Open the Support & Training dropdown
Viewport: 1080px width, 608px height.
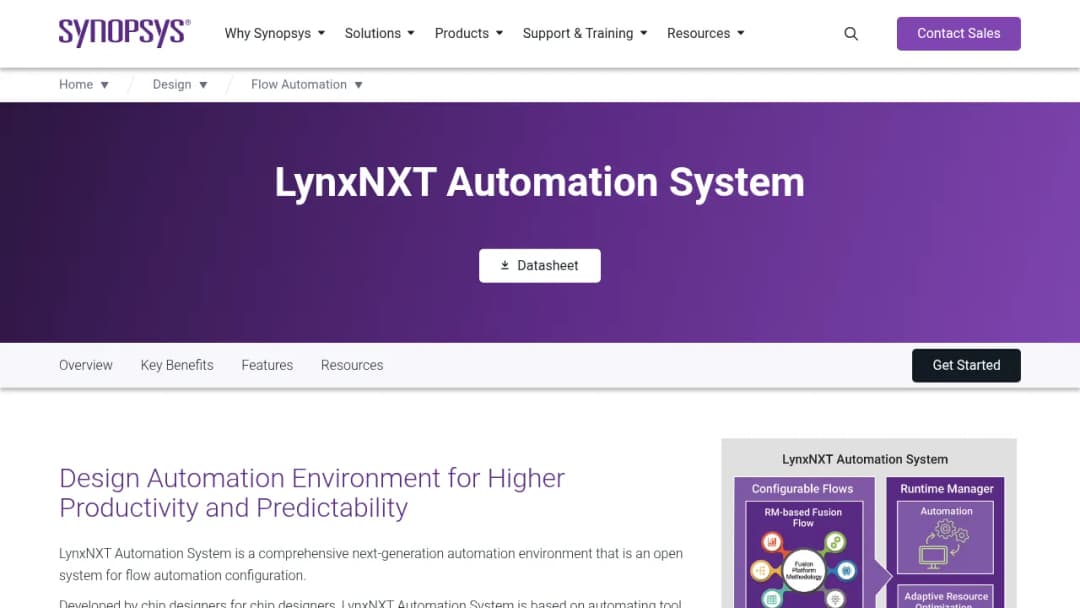pos(585,33)
